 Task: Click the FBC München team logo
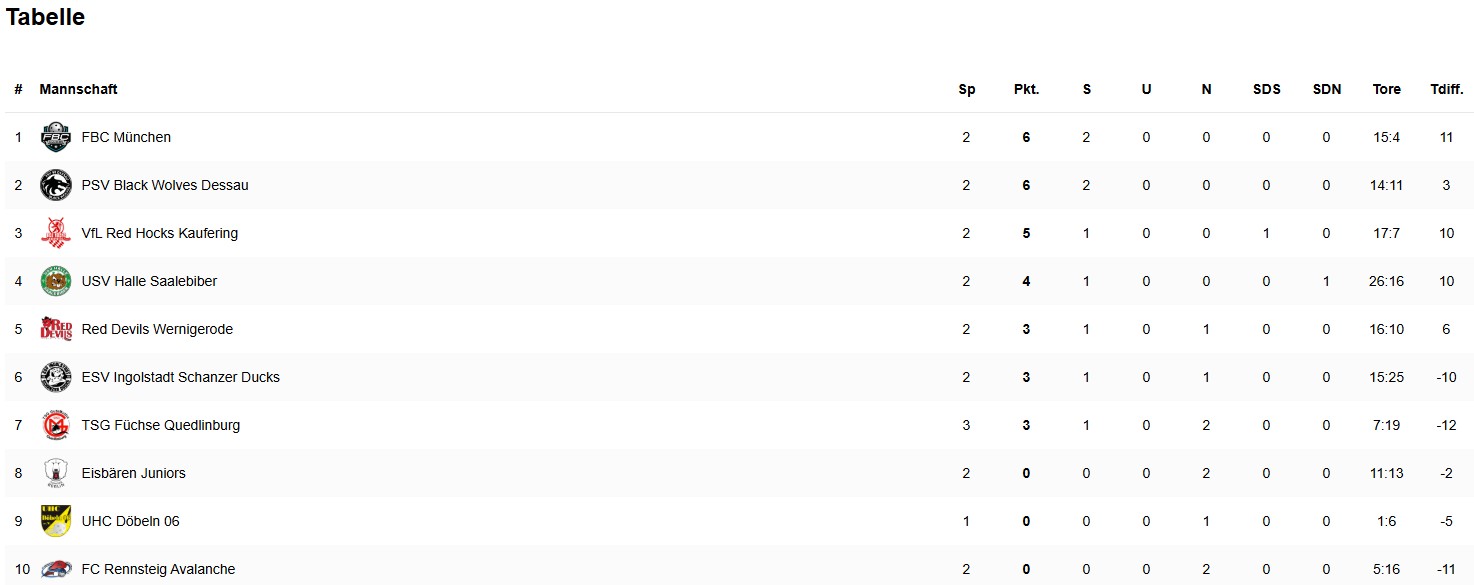click(56, 137)
